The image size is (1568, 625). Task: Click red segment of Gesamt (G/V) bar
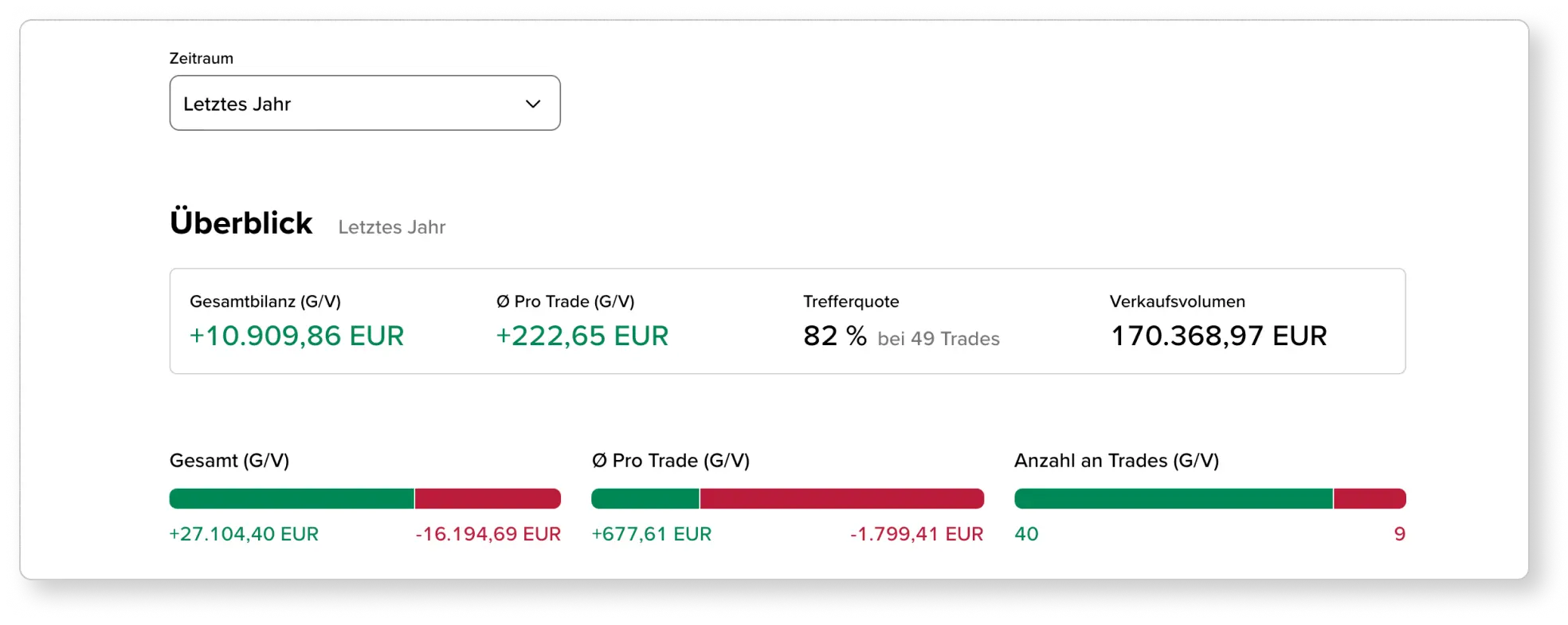488,499
